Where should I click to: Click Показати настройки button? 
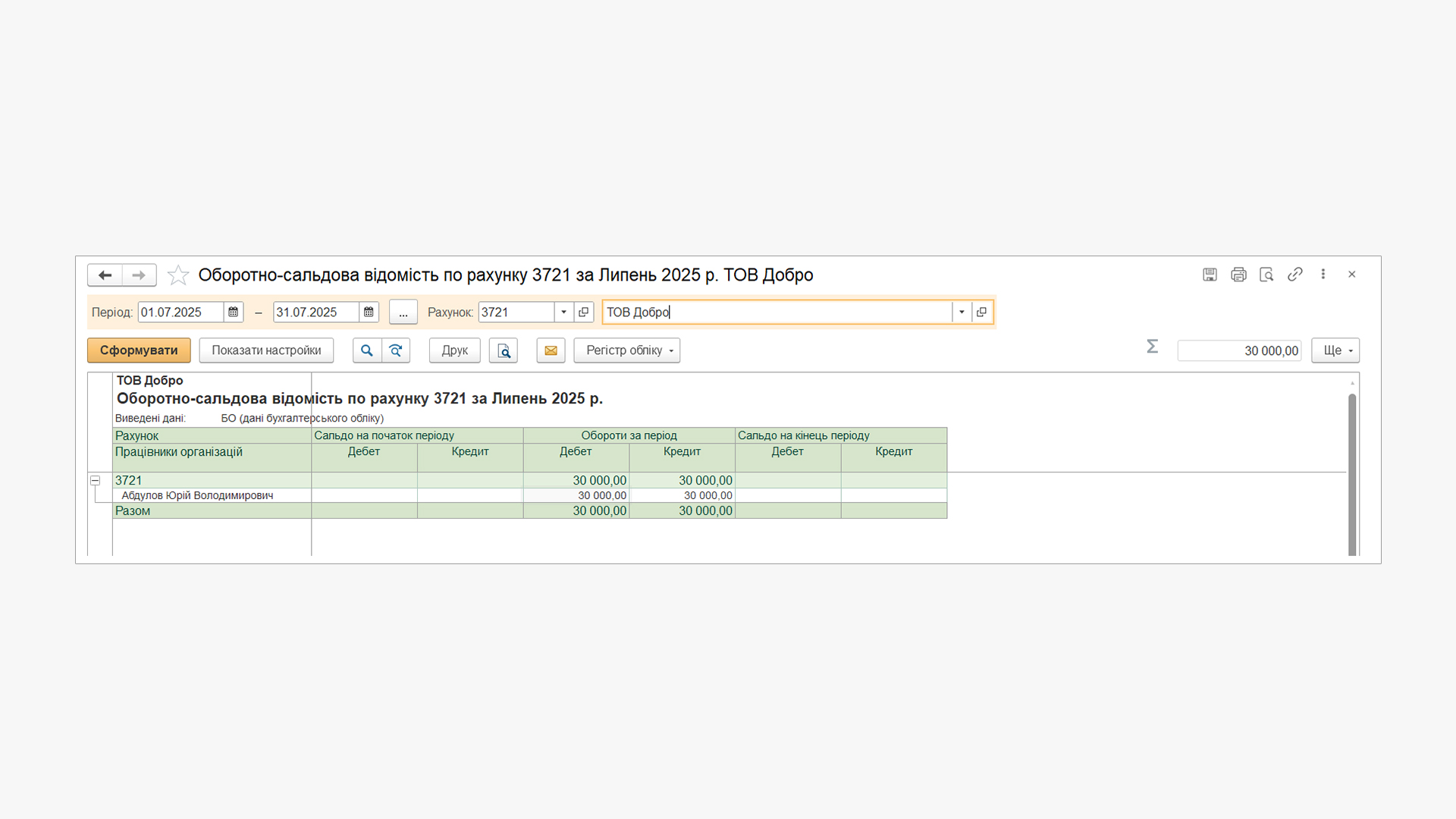pos(266,350)
